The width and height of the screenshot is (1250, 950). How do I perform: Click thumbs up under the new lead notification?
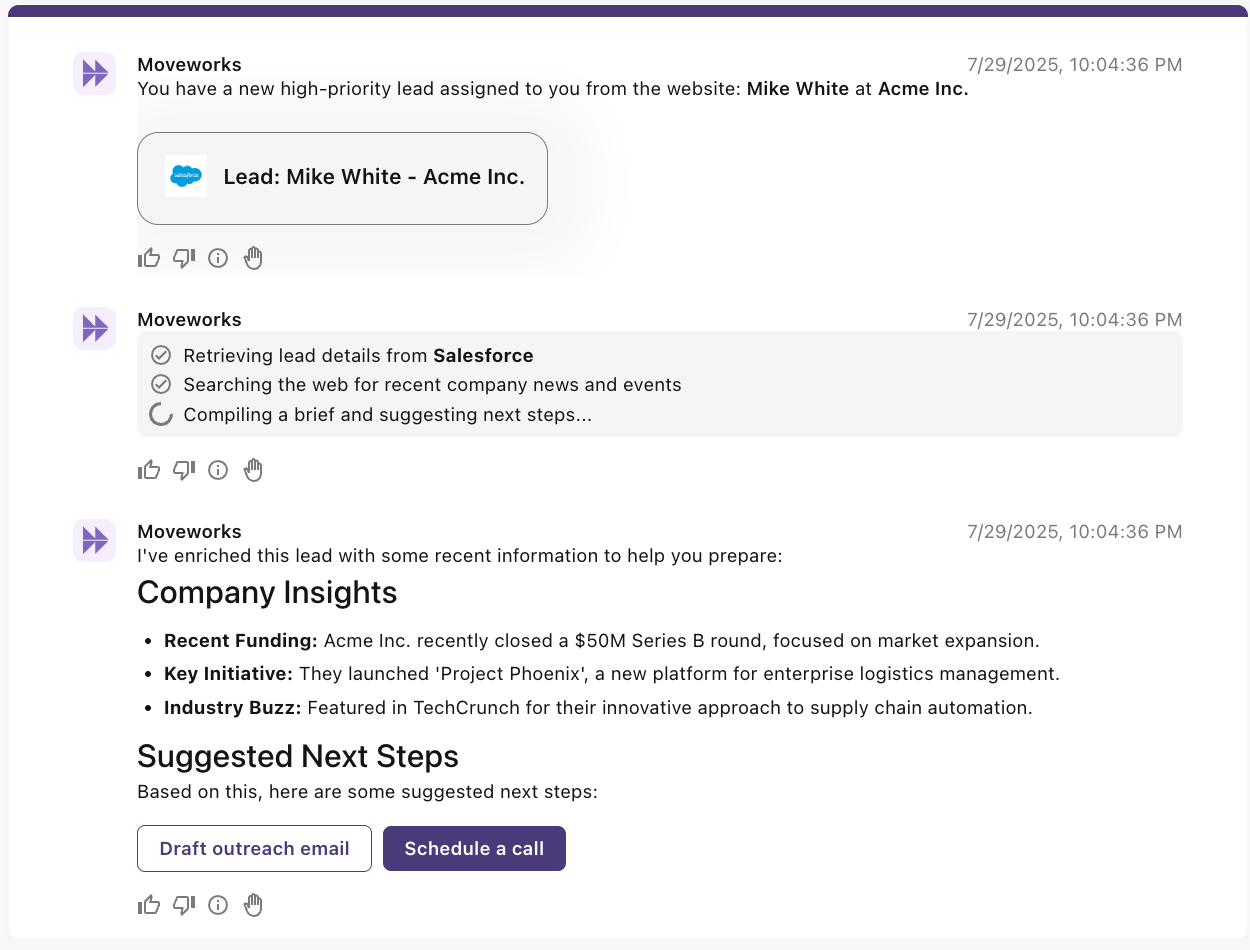(x=149, y=258)
